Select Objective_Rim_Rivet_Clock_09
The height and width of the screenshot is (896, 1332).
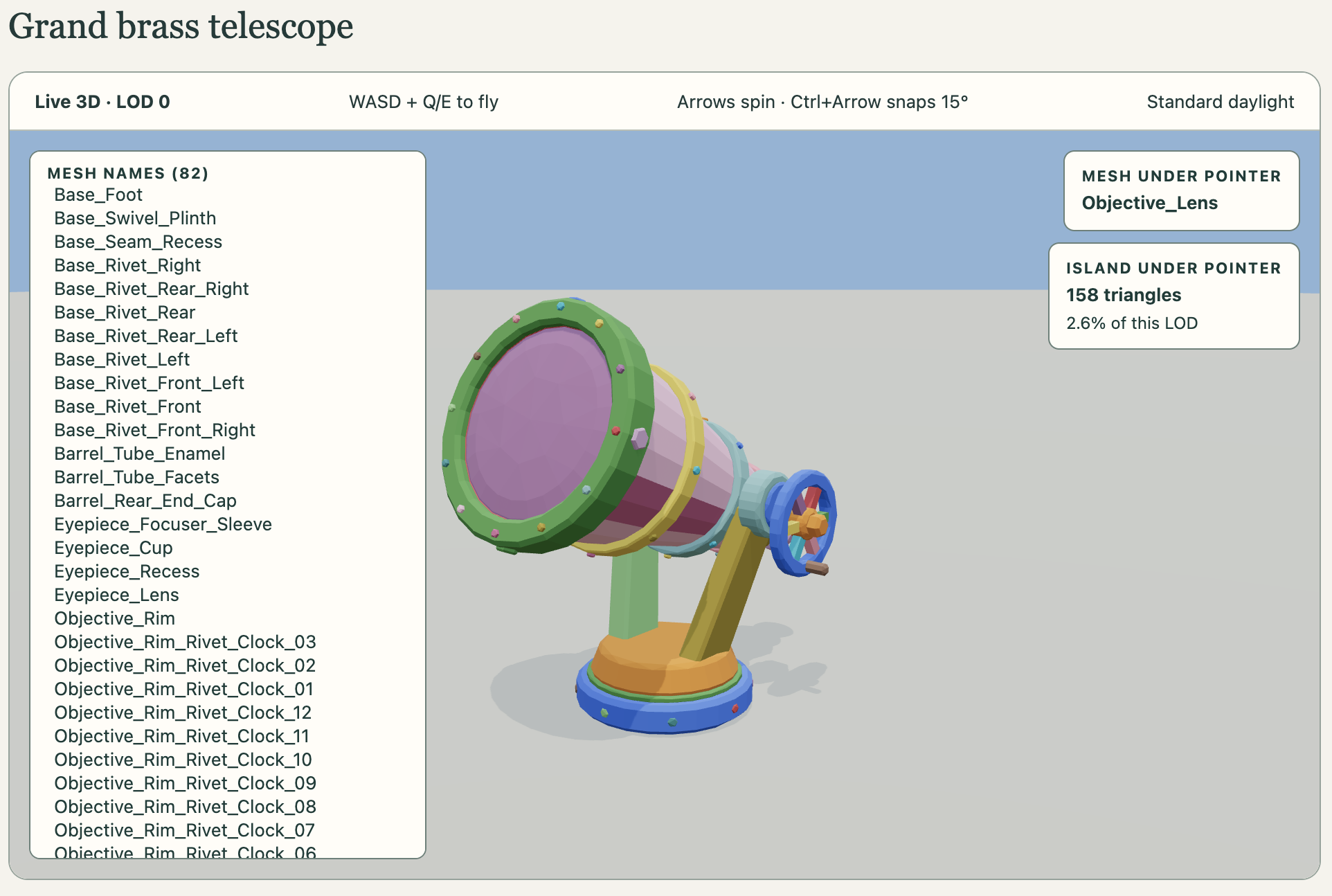pos(185,783)
